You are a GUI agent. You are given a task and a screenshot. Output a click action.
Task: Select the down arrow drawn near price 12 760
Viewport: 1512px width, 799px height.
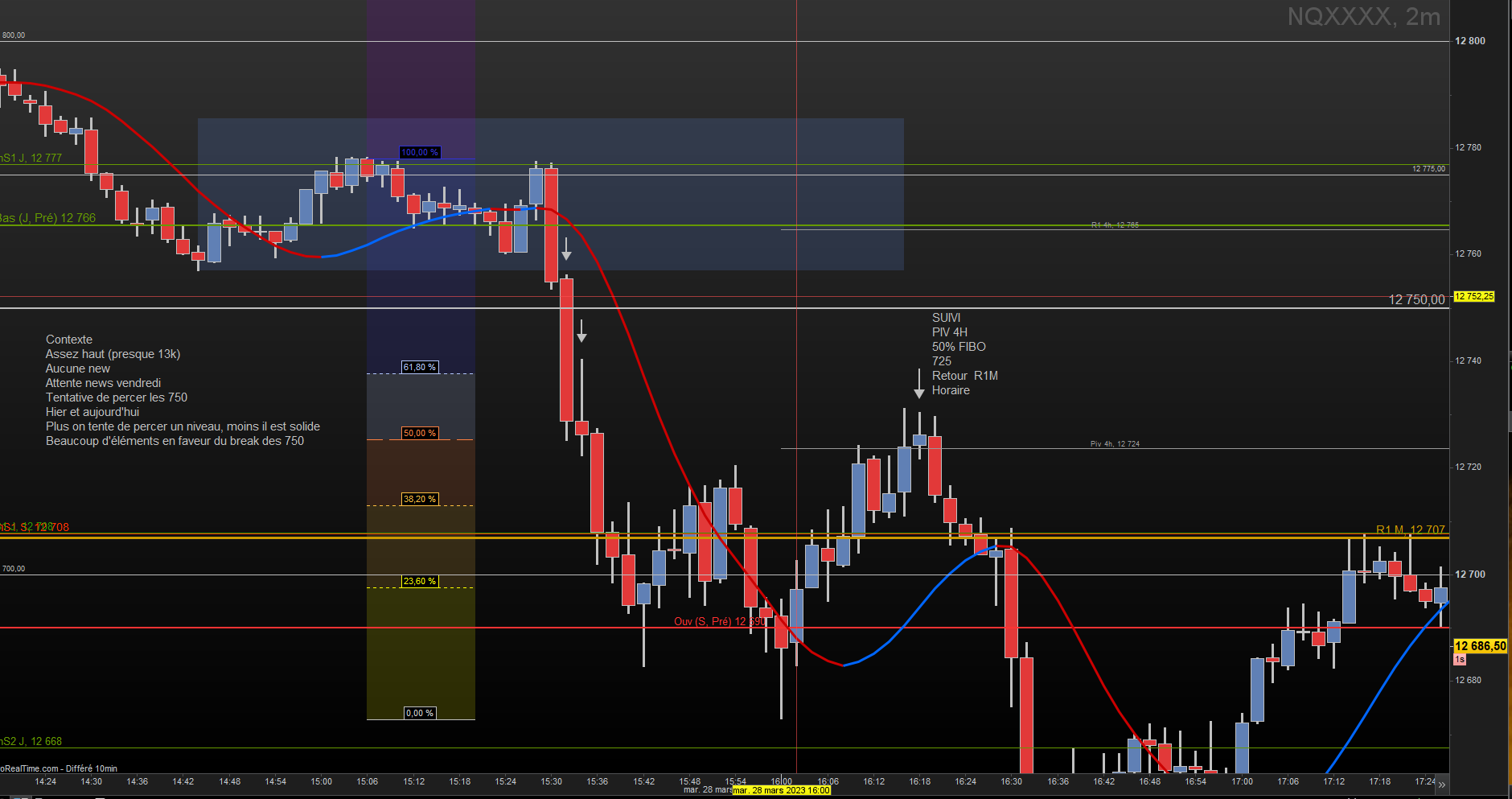[566, 249]
